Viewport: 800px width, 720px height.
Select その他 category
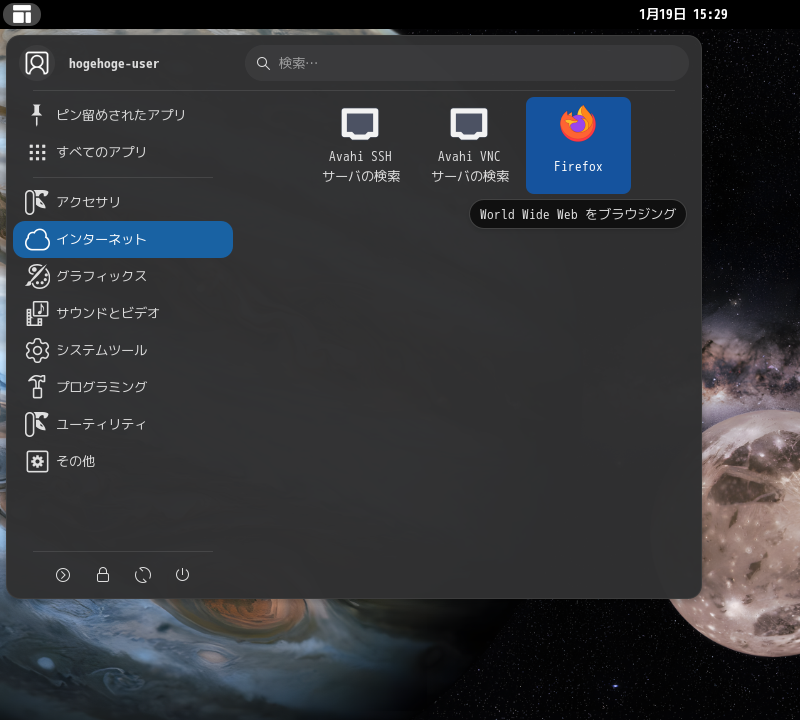pos(123,461)
